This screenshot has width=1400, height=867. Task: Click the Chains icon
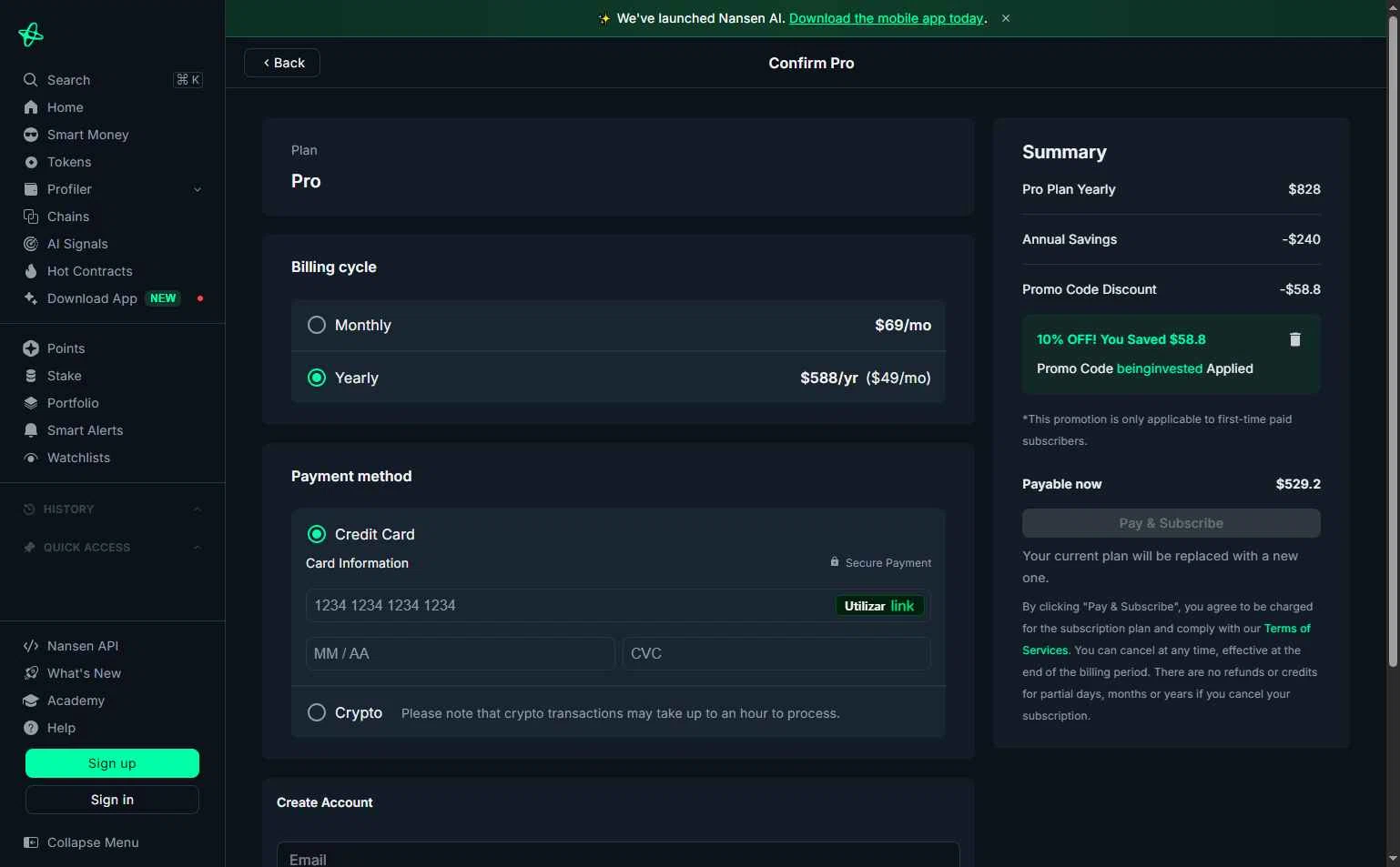click(31, 217)
